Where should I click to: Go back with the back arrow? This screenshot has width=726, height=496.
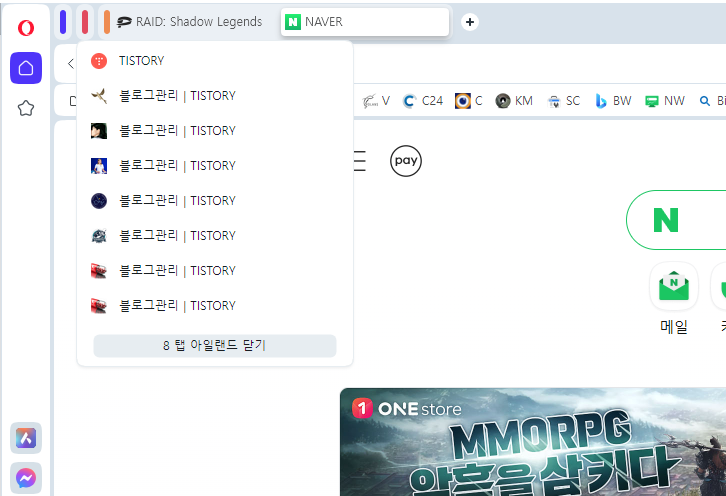coord(70,63)
